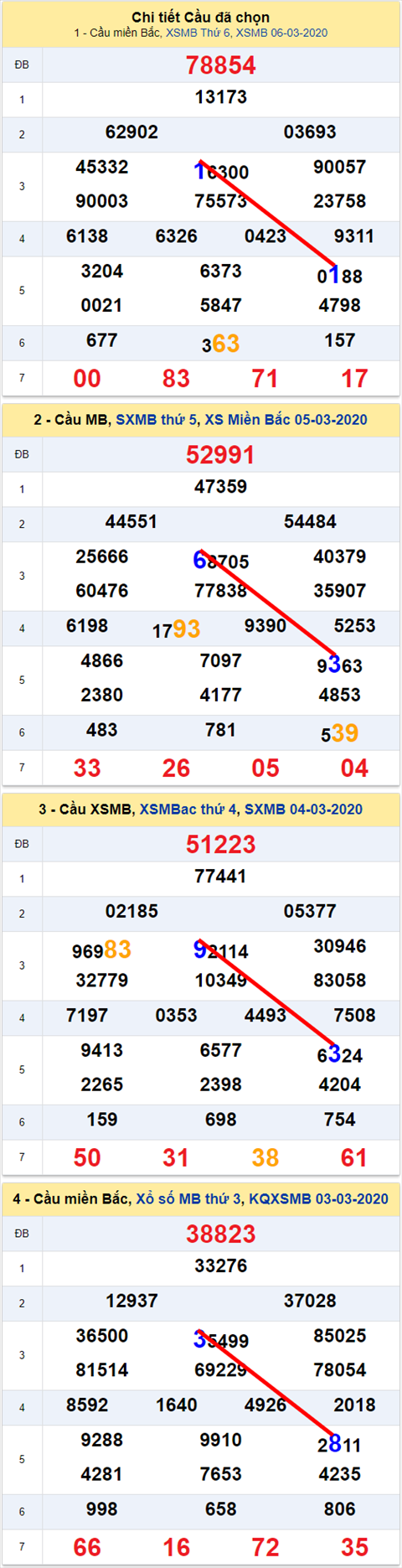This screenshot has width=402, height=1568.
Task: Click the XSMBac thứ 4 link
Action: click(188, 809)
